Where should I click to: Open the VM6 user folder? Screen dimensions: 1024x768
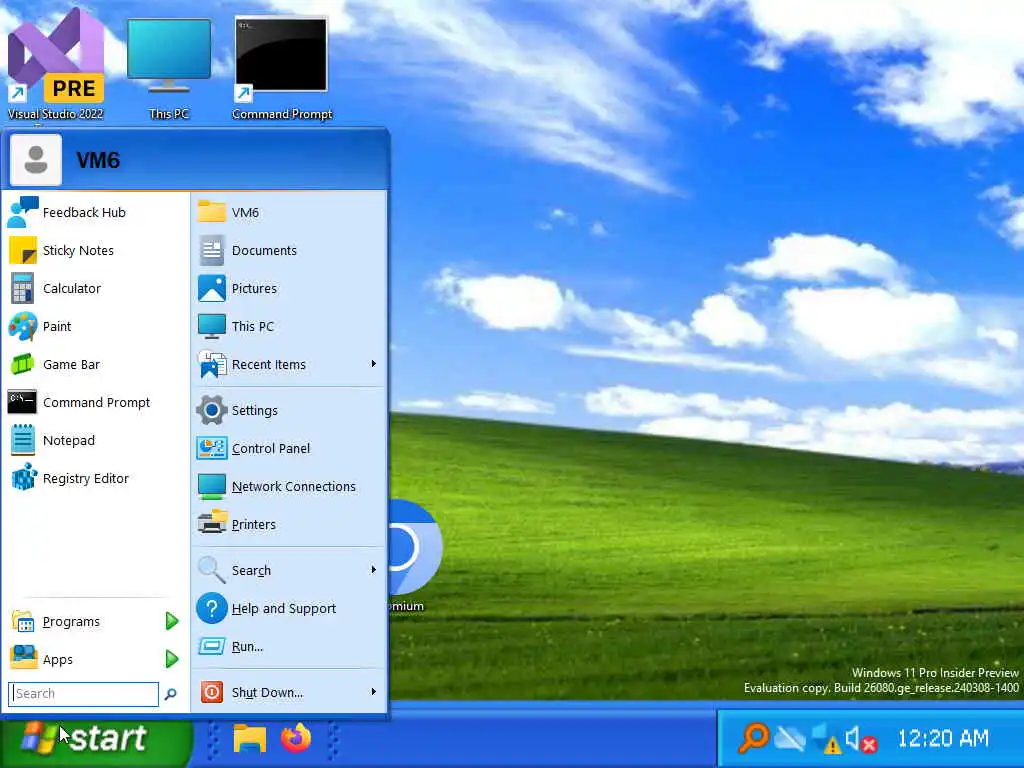pos(289,212)
